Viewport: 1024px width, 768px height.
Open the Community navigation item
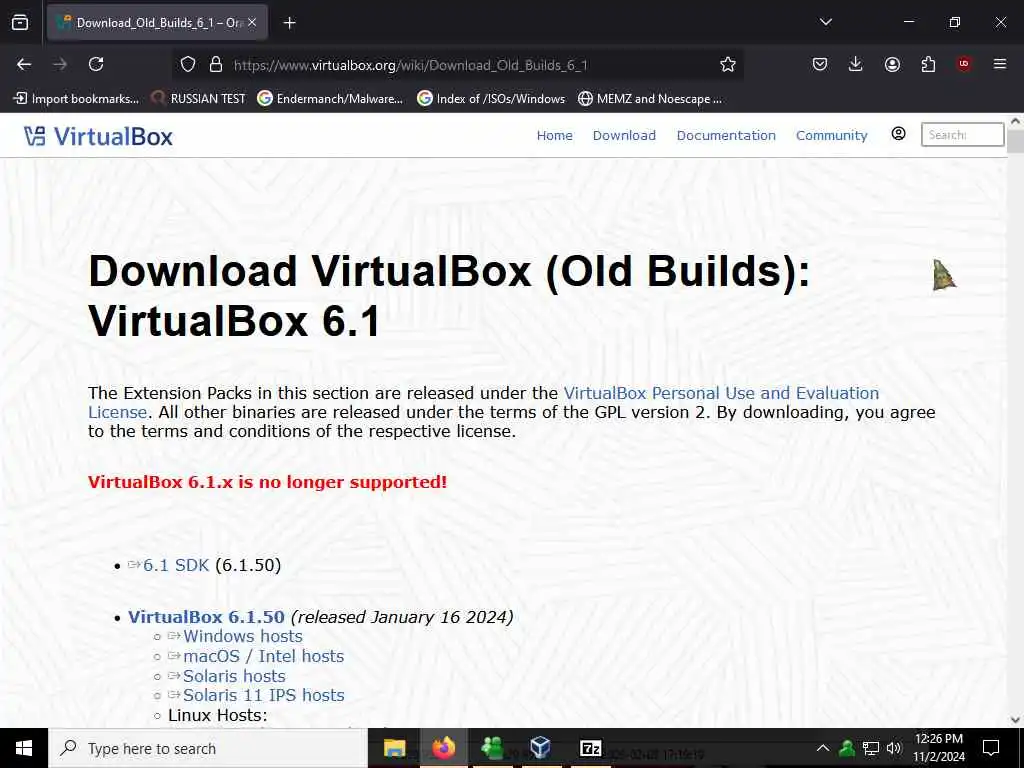click(x=831, y=135)
